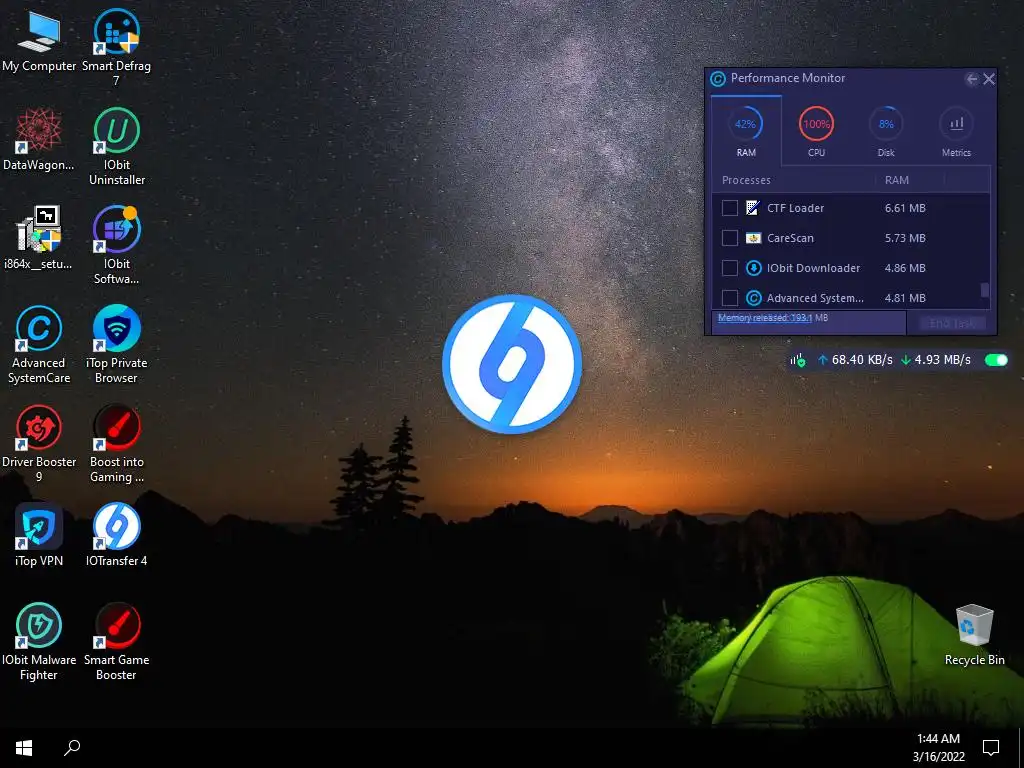
Task: Select the CTF Loader process name
Action: click(795, 208)
